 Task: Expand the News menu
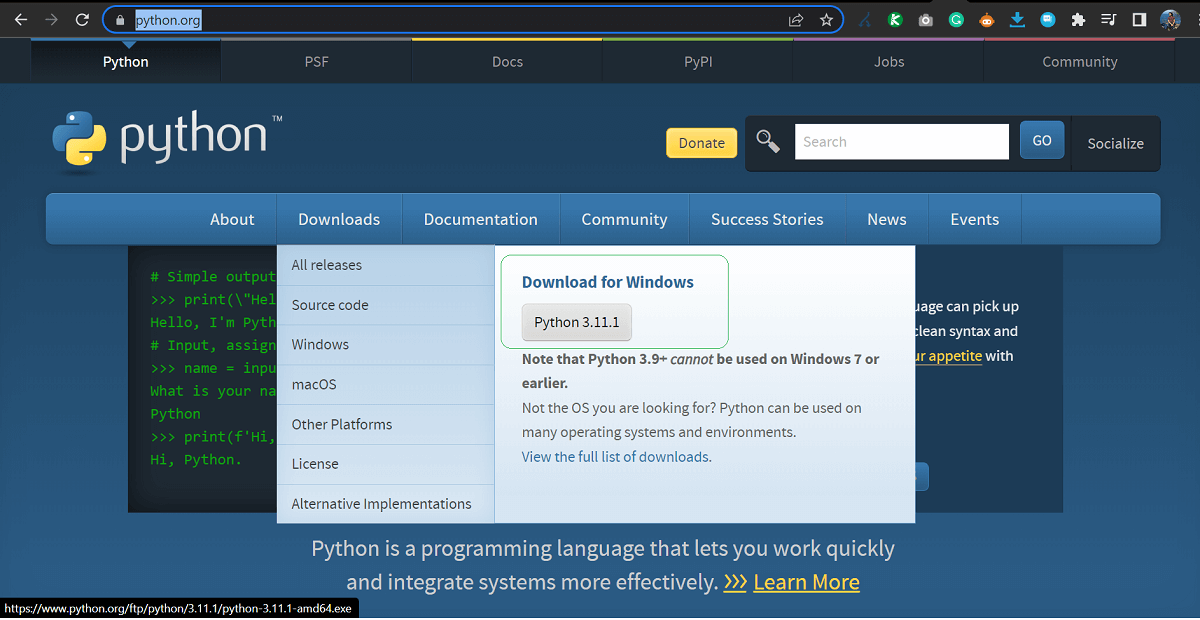click(887, 219)
